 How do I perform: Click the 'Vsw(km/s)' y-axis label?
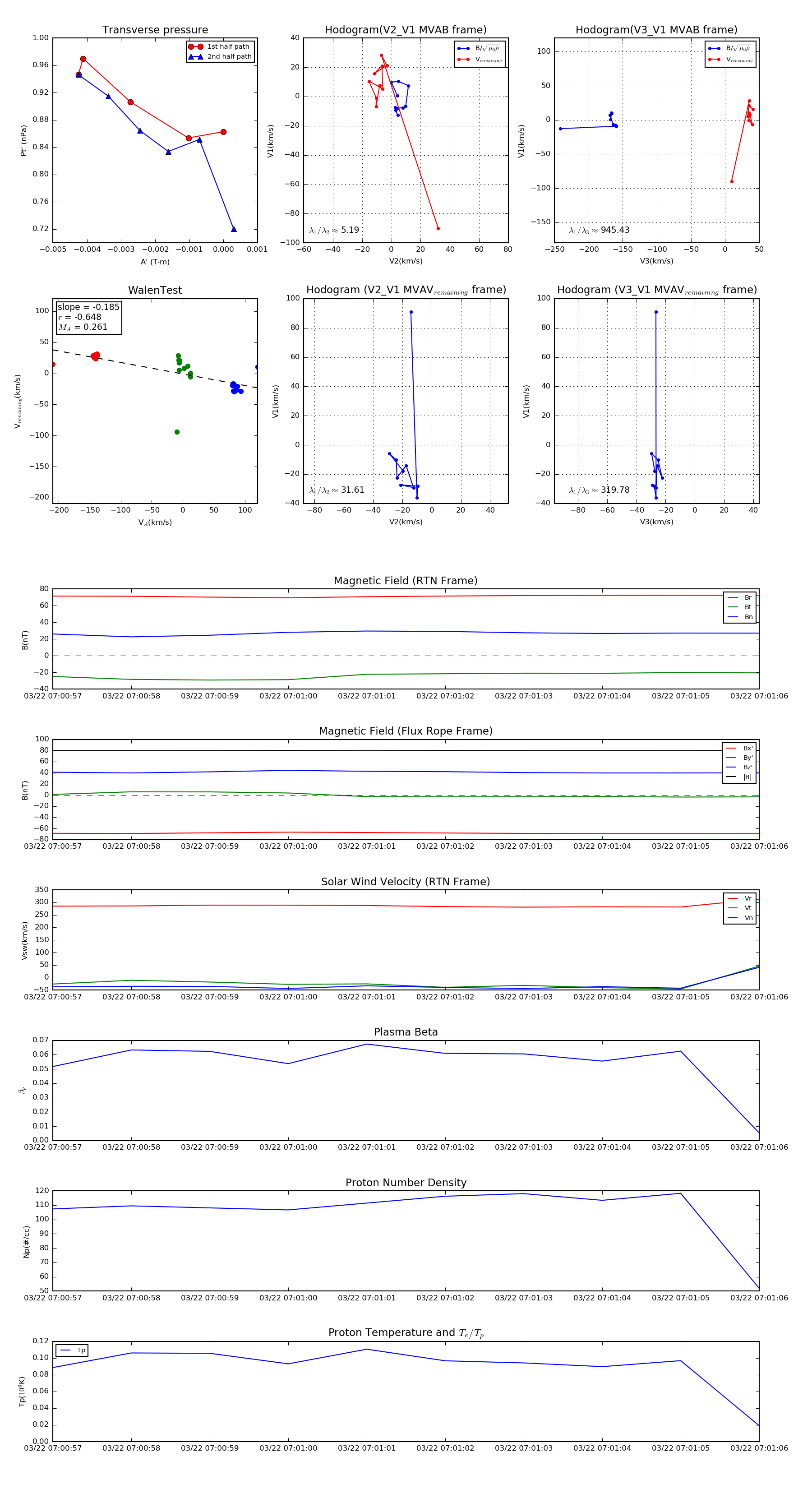pos(24,940)
